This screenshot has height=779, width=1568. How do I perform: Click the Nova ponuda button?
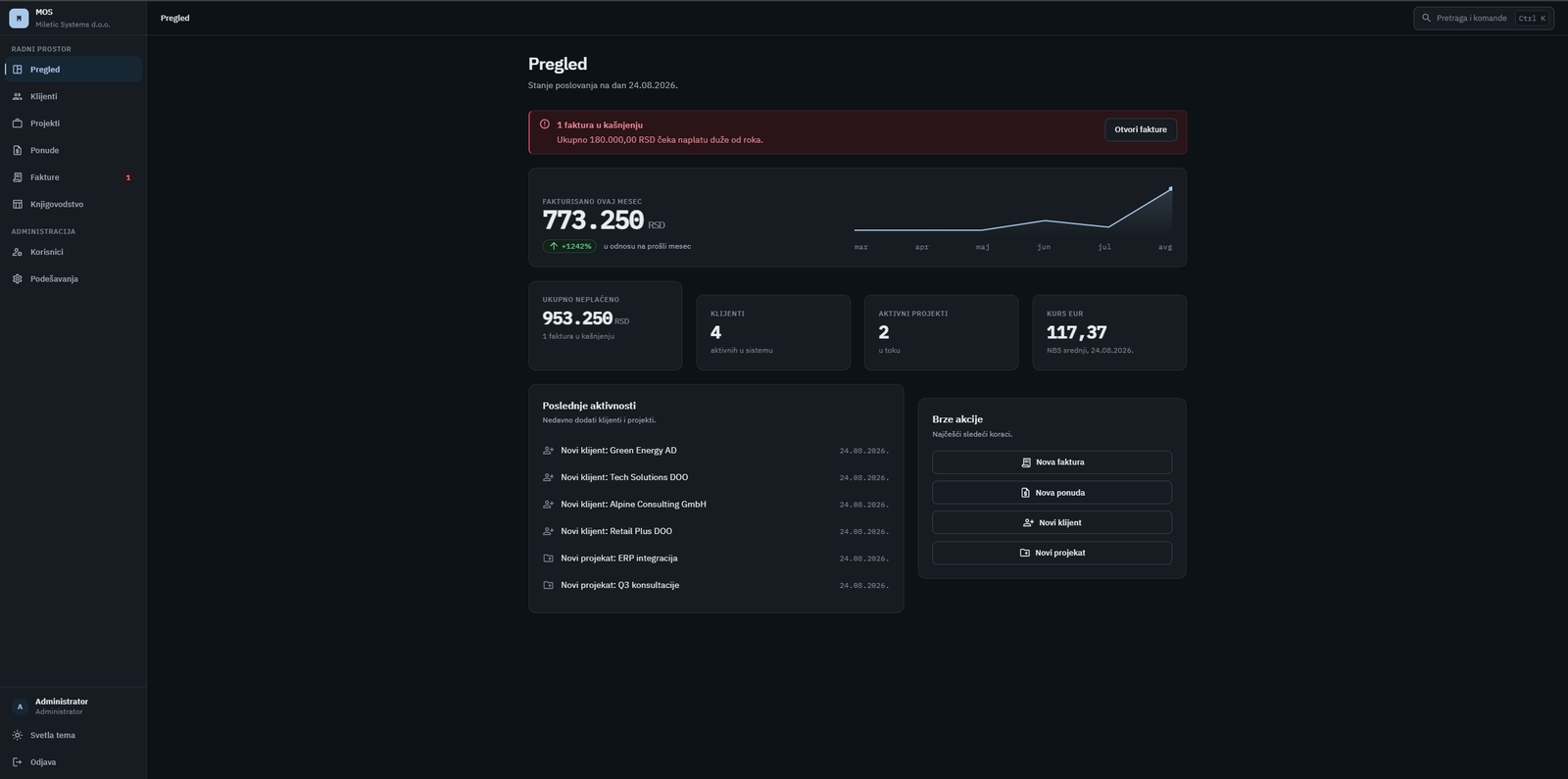(1052, 493)
